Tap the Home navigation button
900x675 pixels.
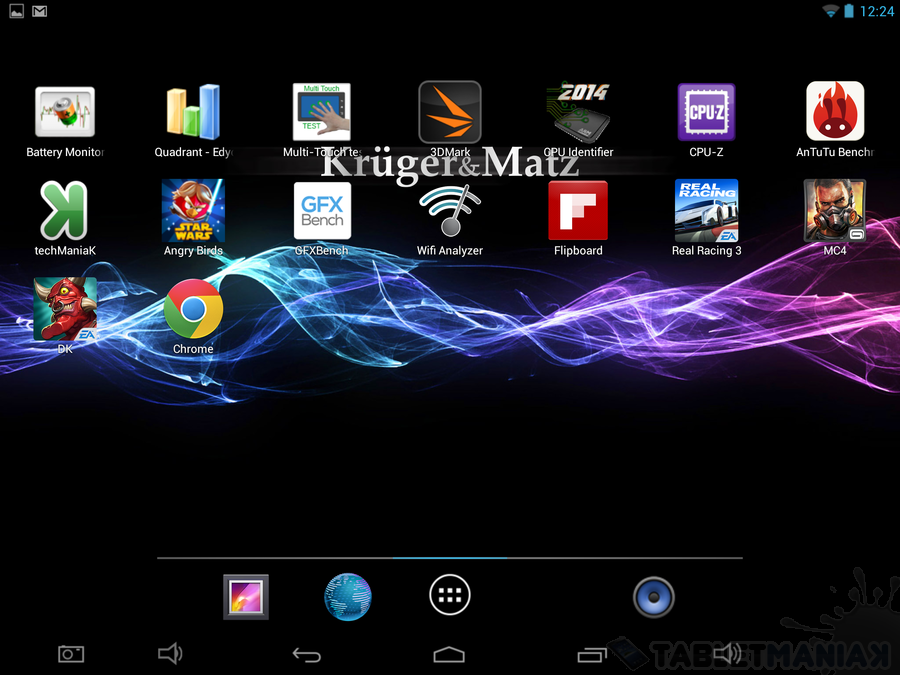449,654
